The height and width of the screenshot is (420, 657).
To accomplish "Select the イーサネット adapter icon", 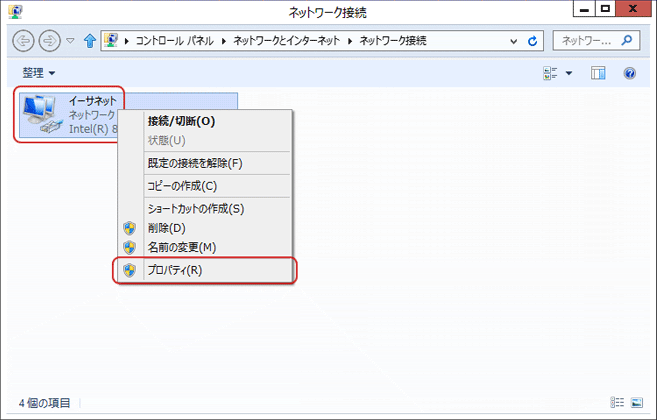I will pyautogui.click(x=41, y=114).
